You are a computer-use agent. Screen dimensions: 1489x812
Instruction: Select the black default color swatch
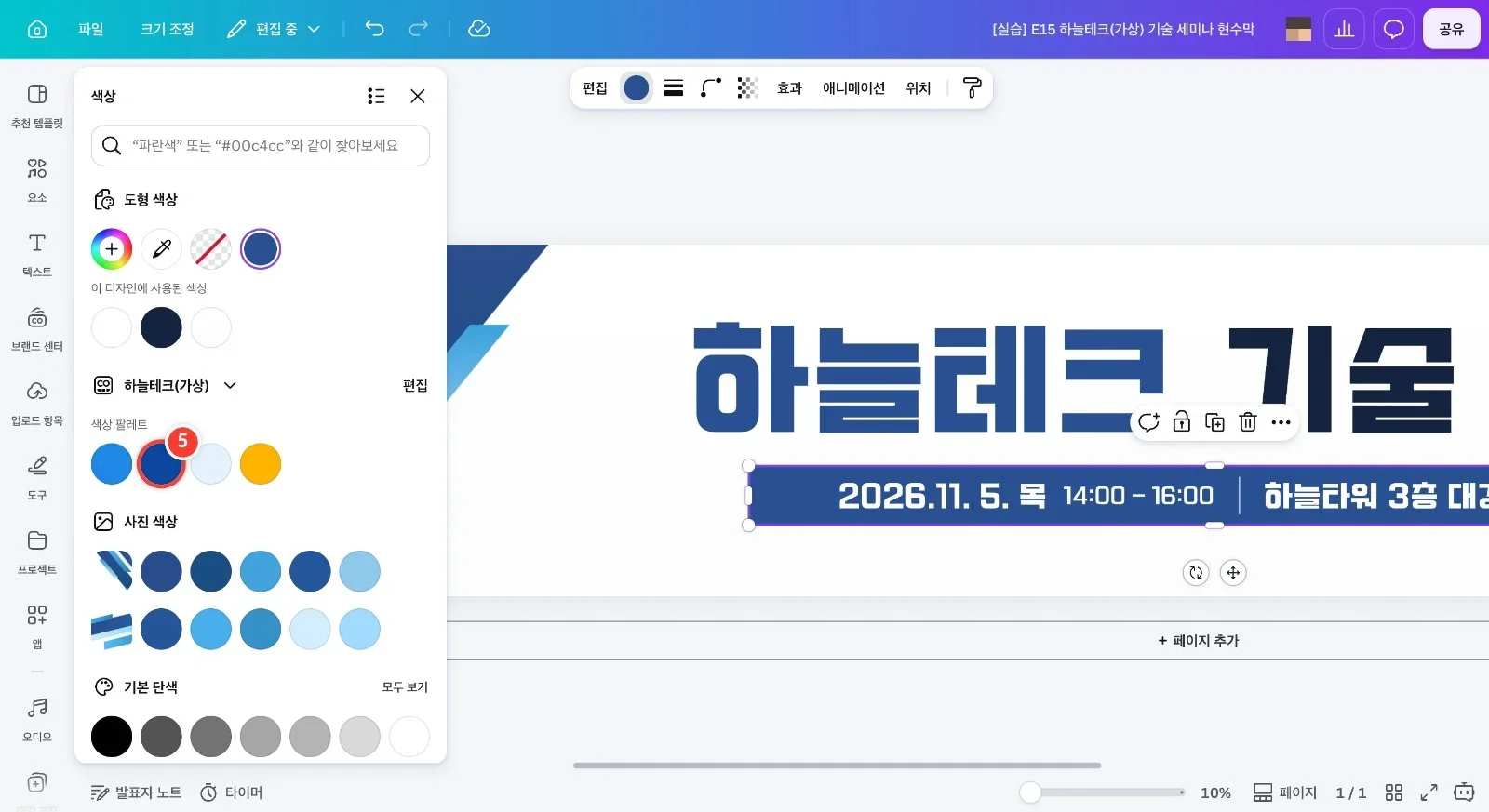[112, 737]
